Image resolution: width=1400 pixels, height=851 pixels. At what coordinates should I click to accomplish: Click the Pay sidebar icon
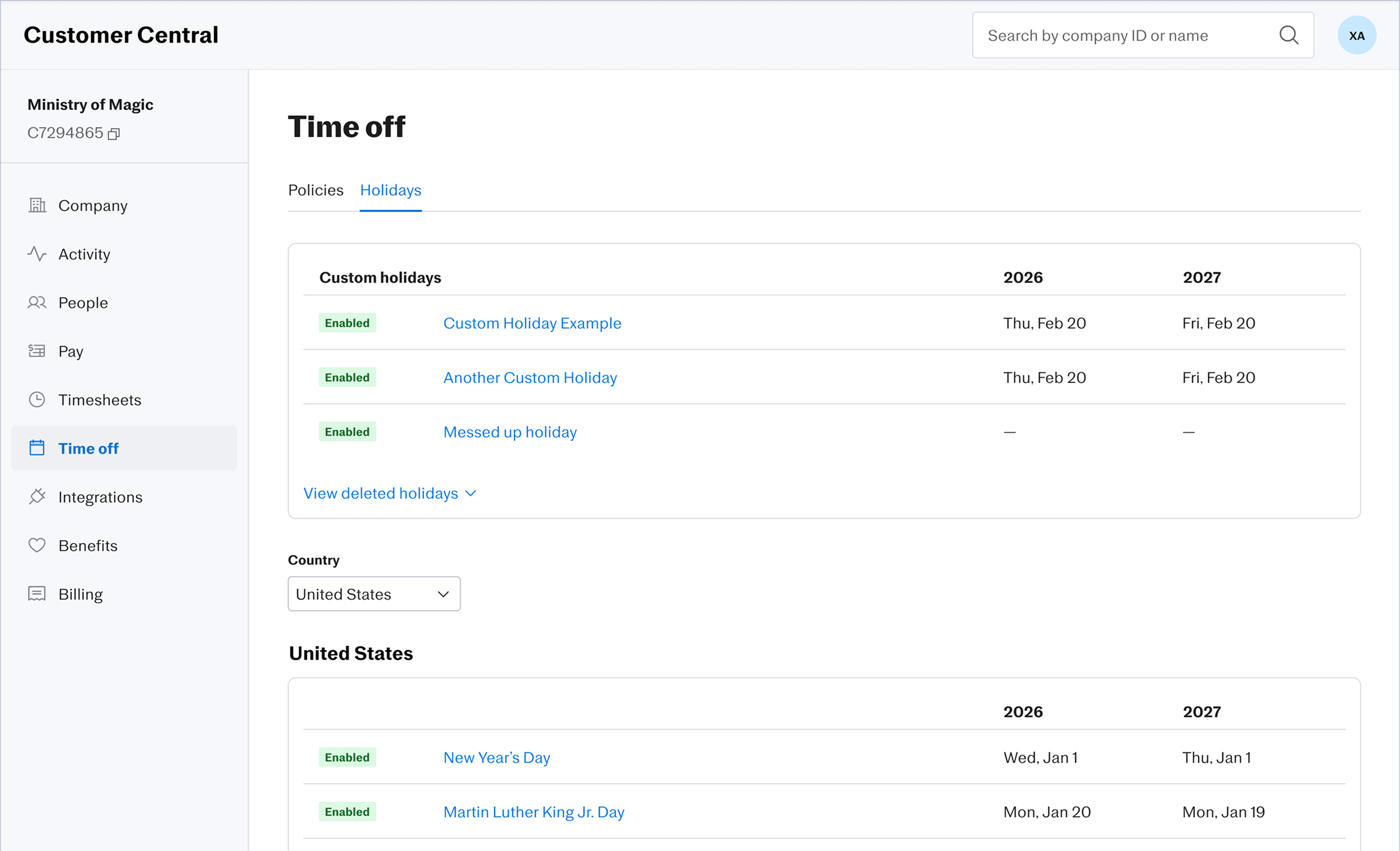37,351
